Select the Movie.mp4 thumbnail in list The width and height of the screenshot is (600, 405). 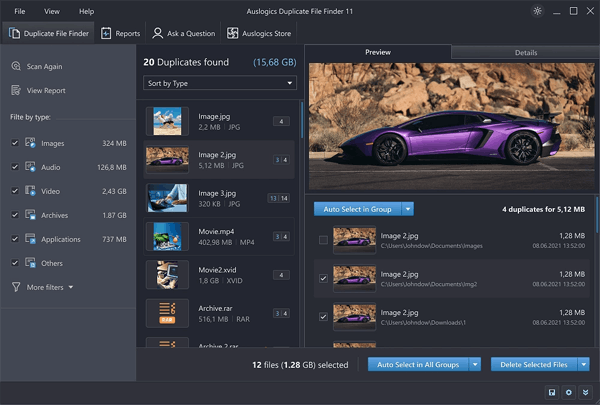pyautogui.click(x=167, y=237)
